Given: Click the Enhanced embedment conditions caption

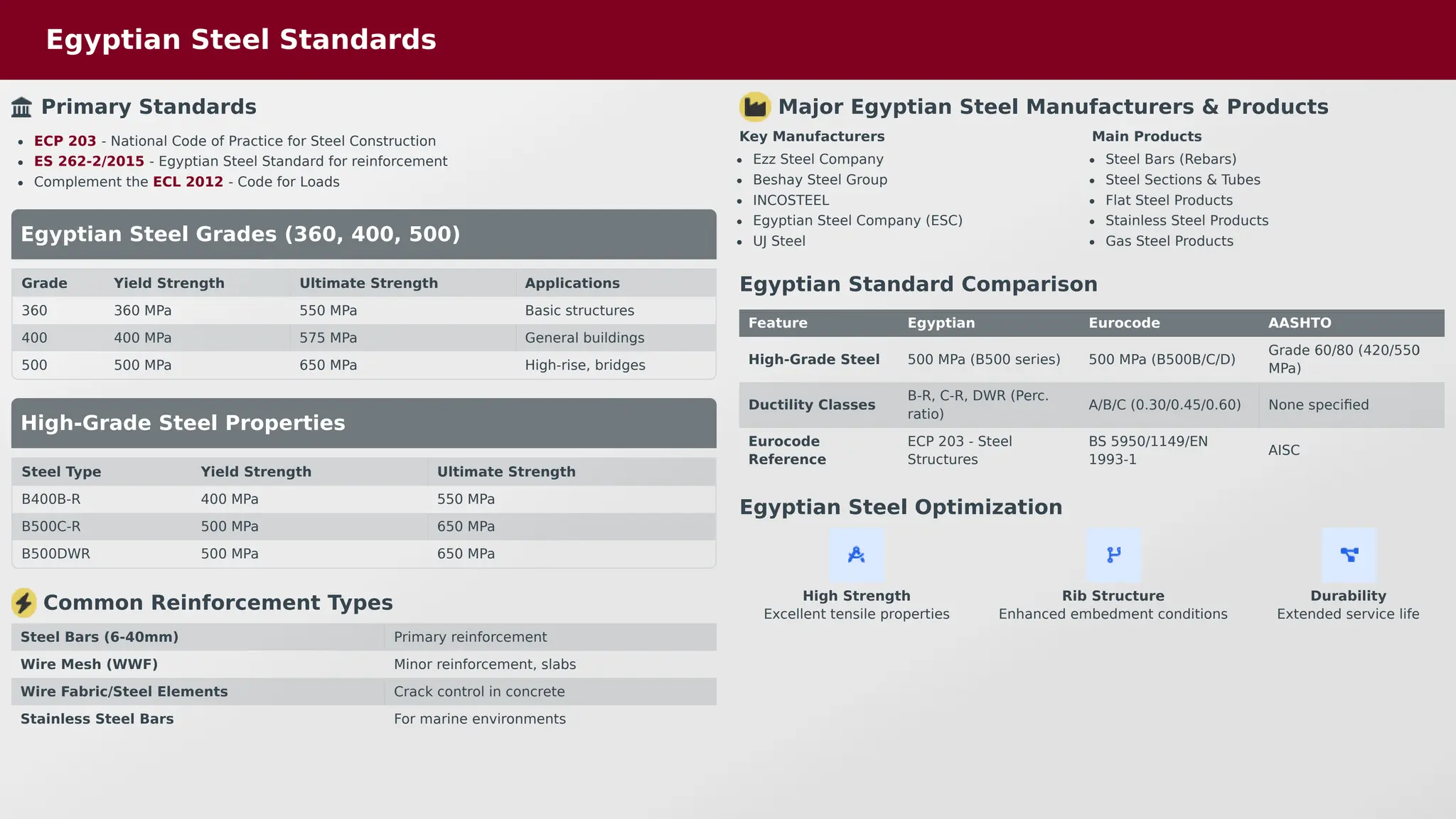Looking at the screenshot, I should click(x=1113, y=614).
